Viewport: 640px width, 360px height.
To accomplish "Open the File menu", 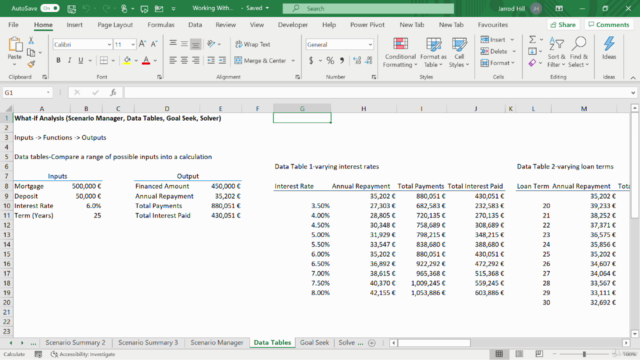I will 13,25.
